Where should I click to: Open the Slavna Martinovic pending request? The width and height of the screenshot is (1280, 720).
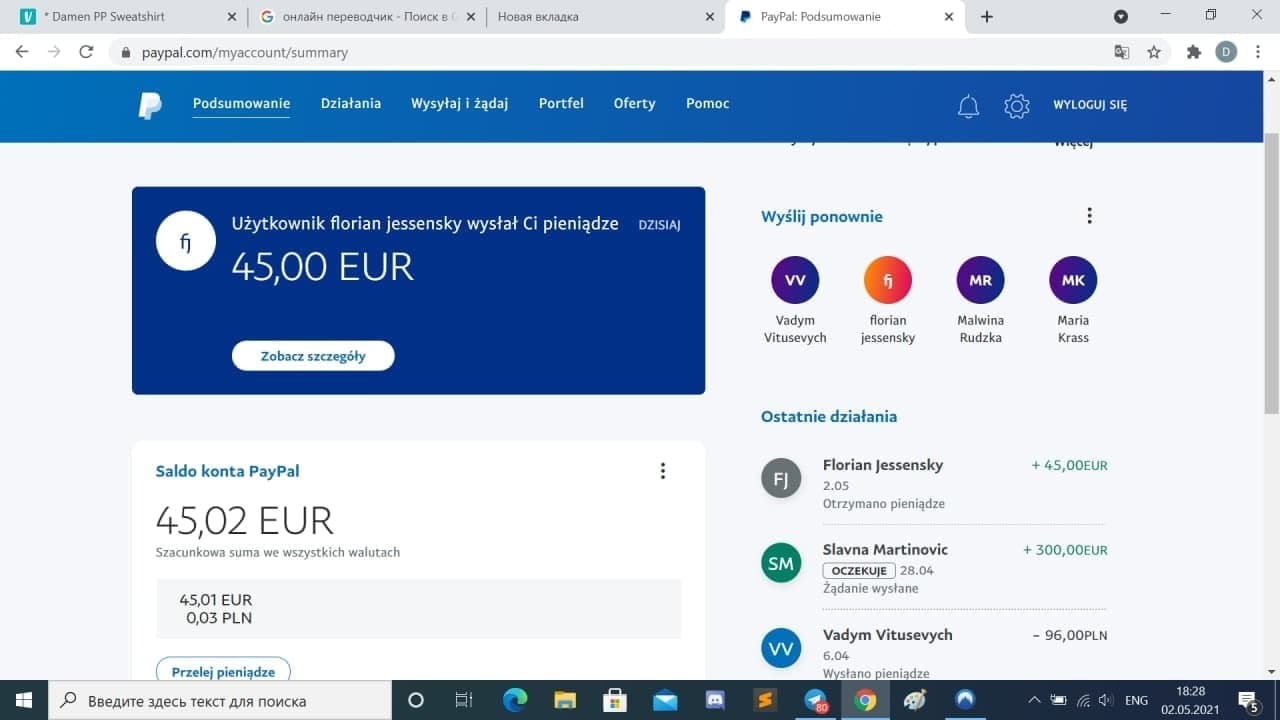(x=934, y=568)
